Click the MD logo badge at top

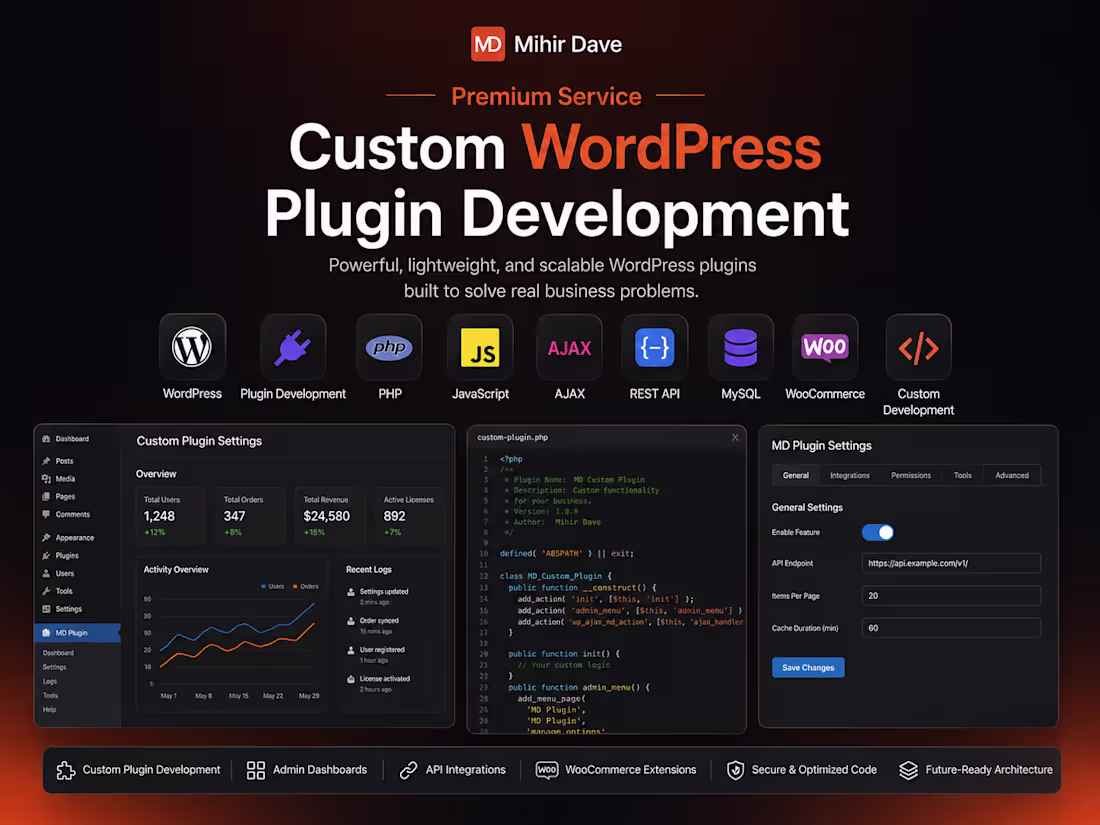[488, 44]
